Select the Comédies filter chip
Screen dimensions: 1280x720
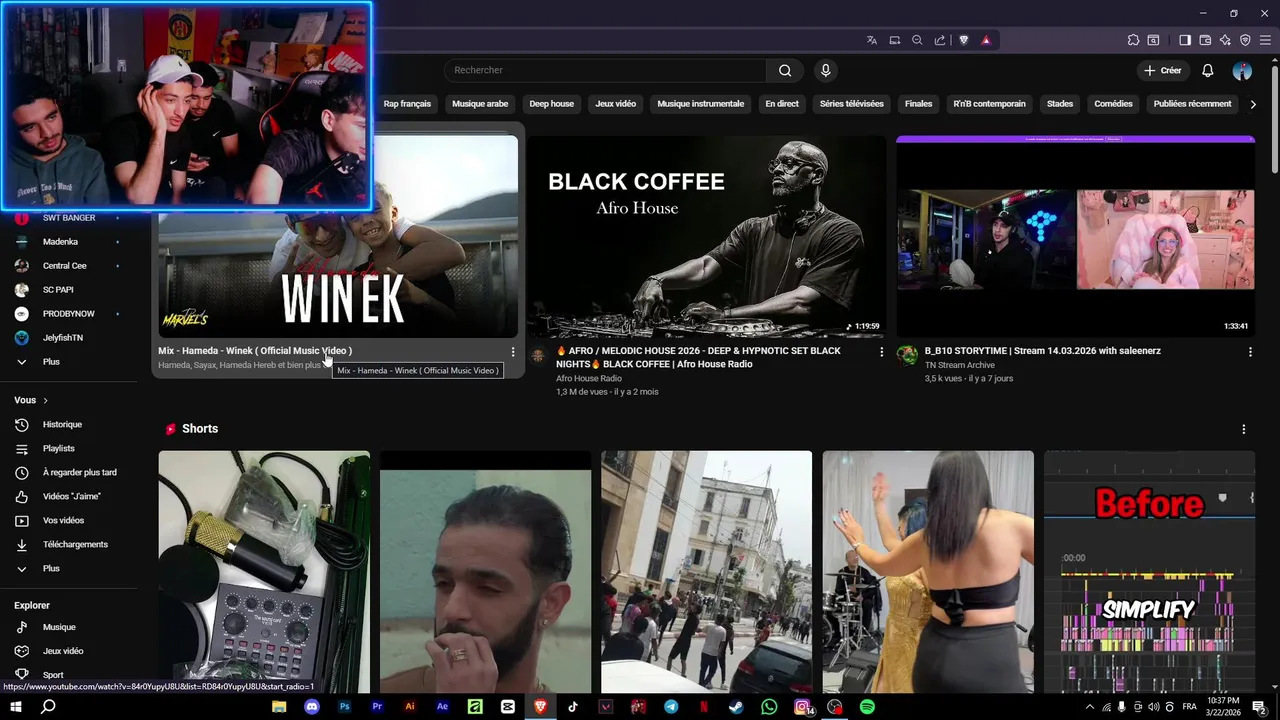(x=1113, y=104)
